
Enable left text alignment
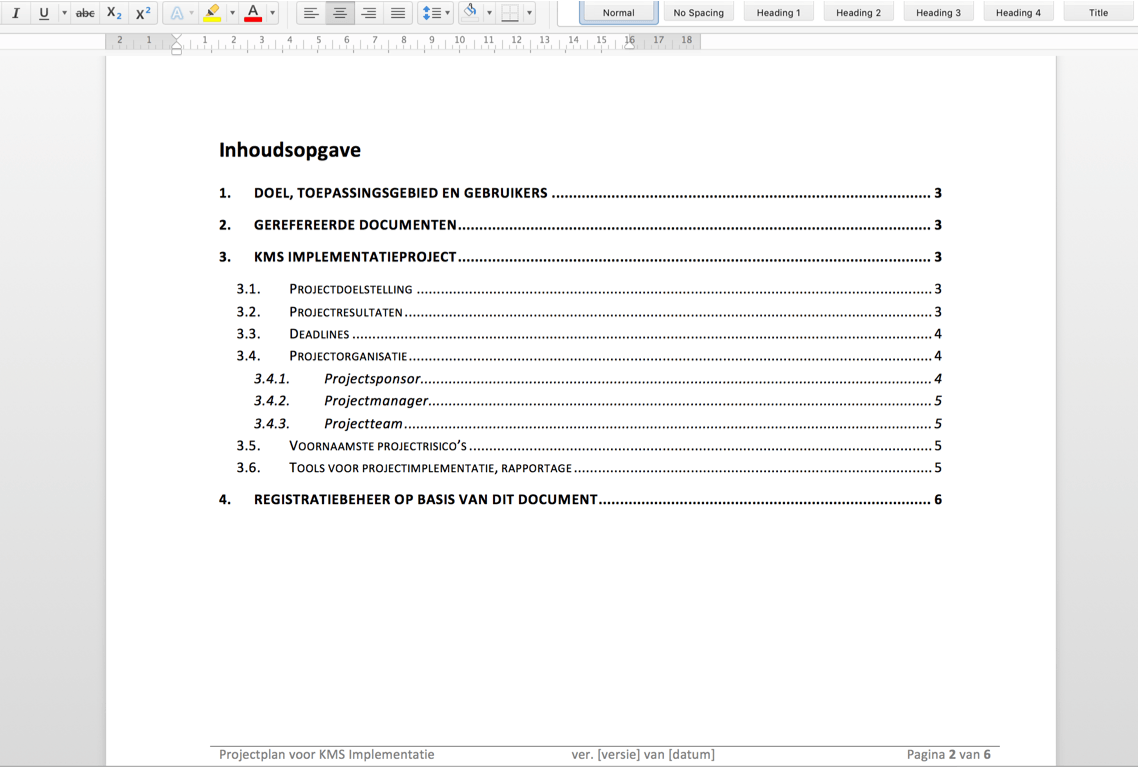[x=311, y=13]
